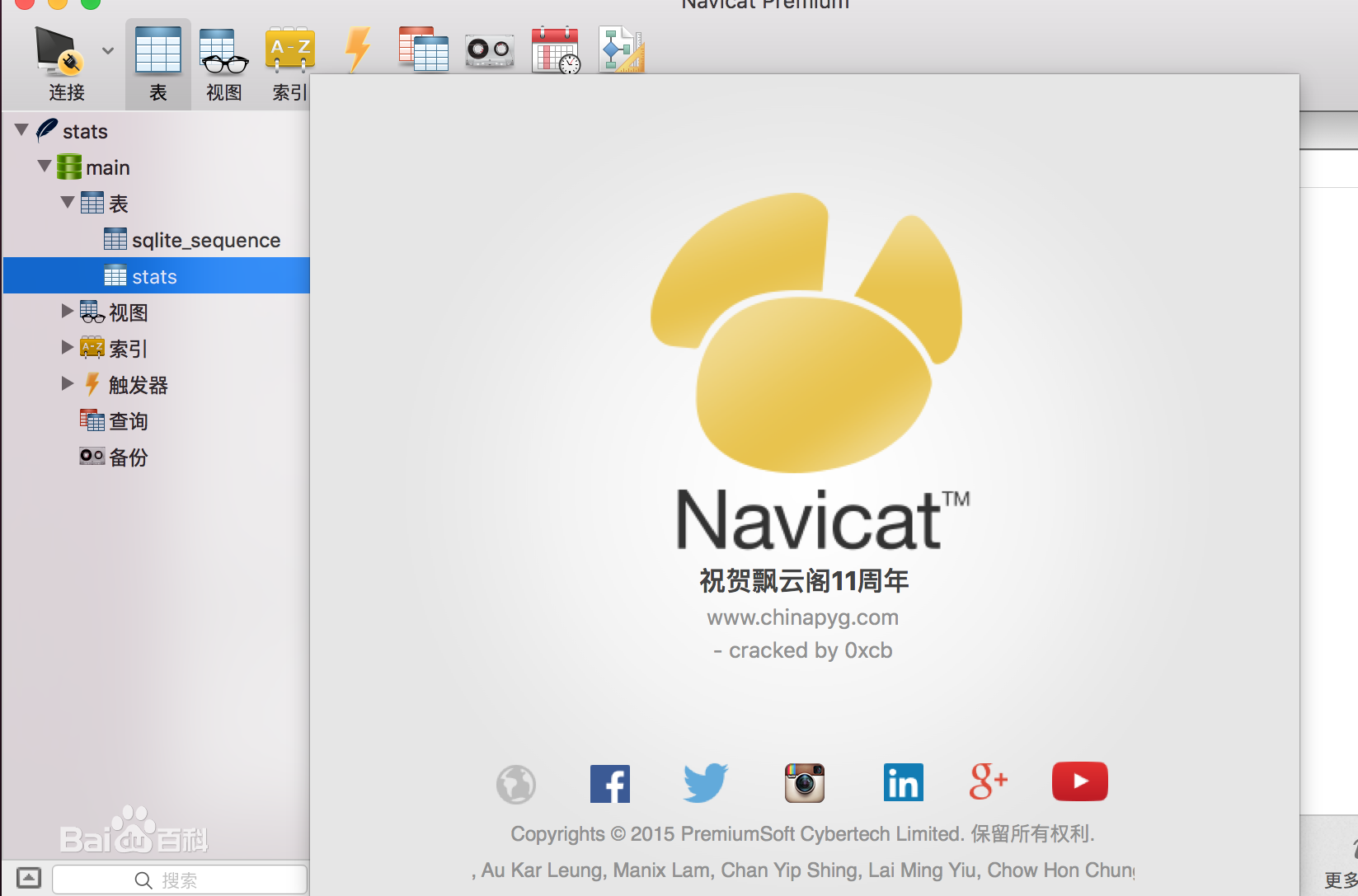This screenshot has height=896, width=1358.
Task: Collapse the Tables (表) tree node
Action: point(68,203)
